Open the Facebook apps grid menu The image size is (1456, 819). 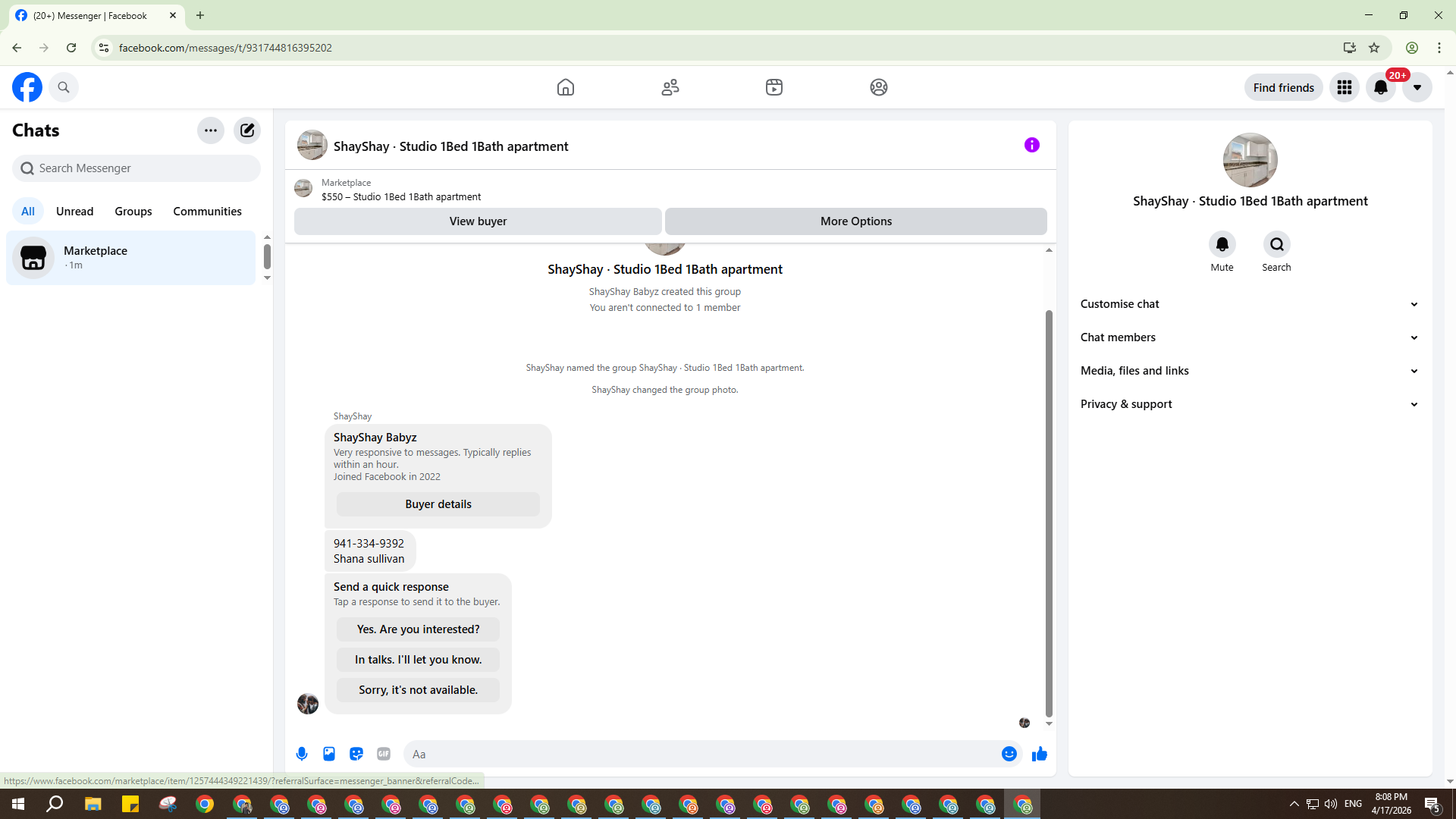click(1344, 88)
